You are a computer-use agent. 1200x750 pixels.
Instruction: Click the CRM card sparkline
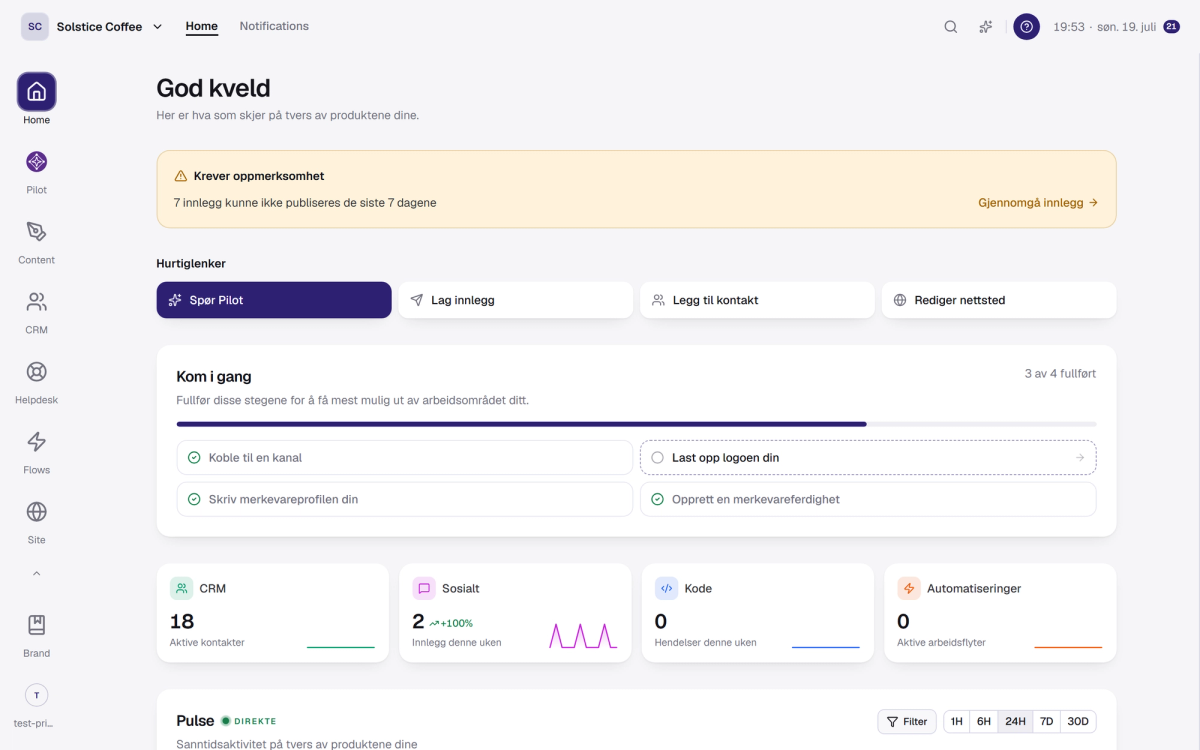click(x=341, y=646)
